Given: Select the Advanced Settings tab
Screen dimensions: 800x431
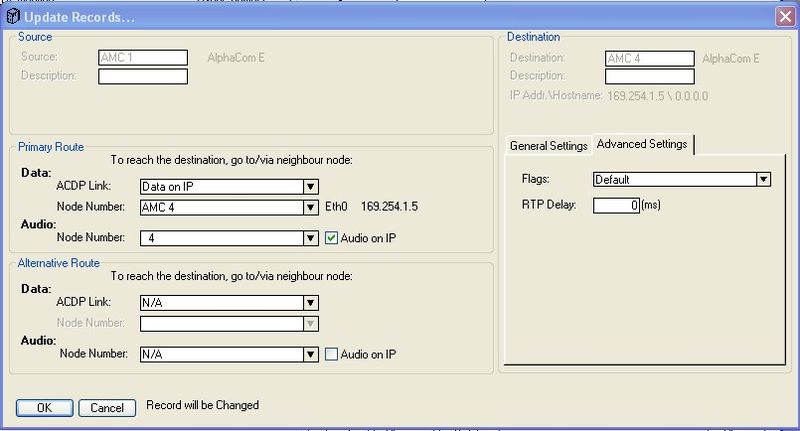Looking at the screenshot, I should [642, 145].
